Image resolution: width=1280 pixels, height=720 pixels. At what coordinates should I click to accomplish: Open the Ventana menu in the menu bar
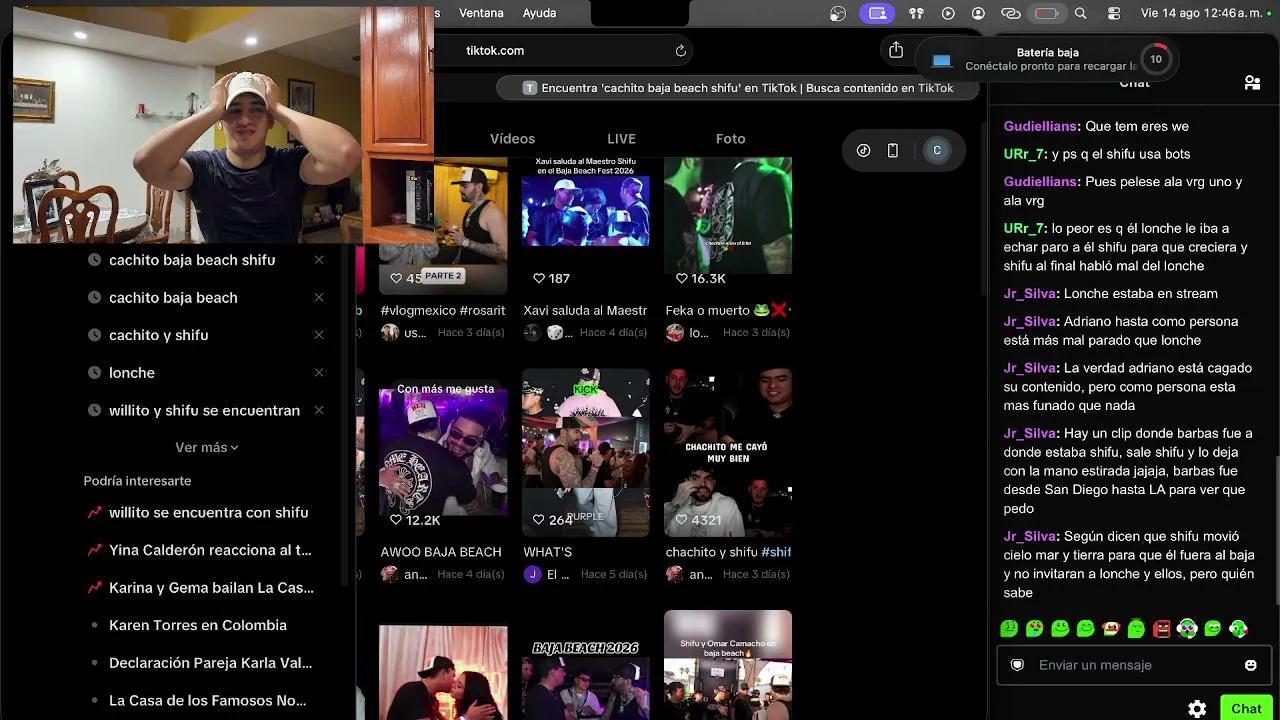coord(481,13)
